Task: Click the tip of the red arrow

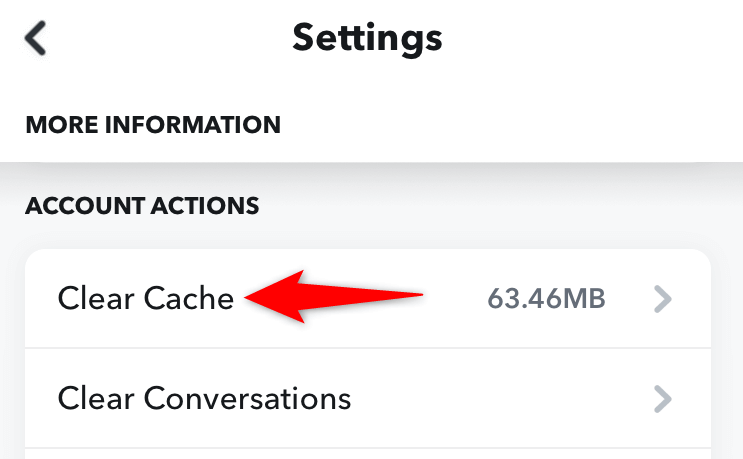Action: point(250,297)
